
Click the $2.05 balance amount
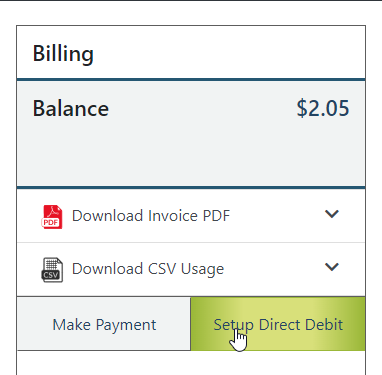323,108
